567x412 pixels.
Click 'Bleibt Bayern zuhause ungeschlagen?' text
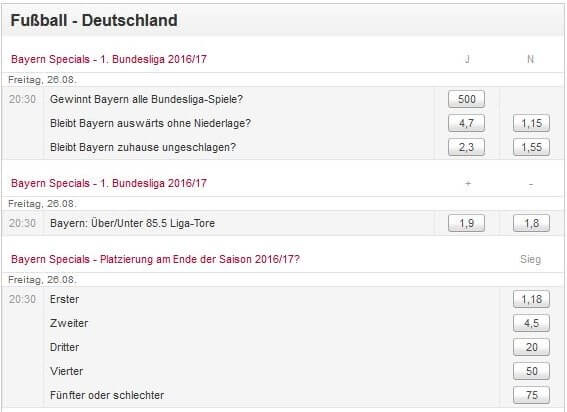point(143,147)
